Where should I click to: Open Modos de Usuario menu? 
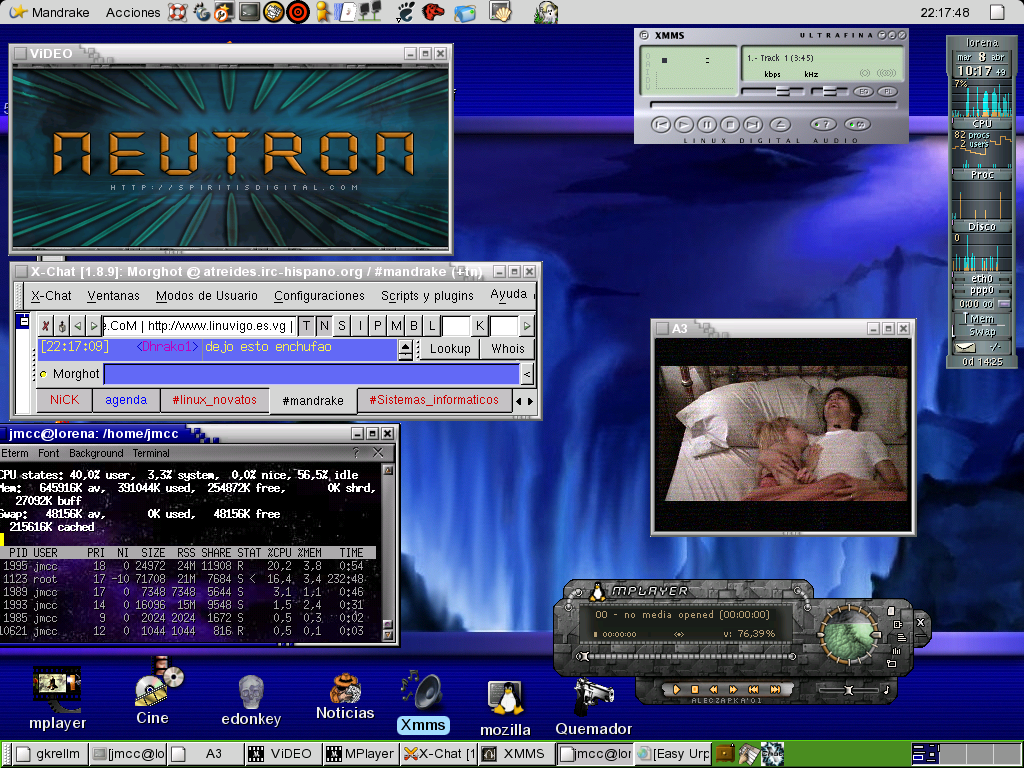point(206,296)
